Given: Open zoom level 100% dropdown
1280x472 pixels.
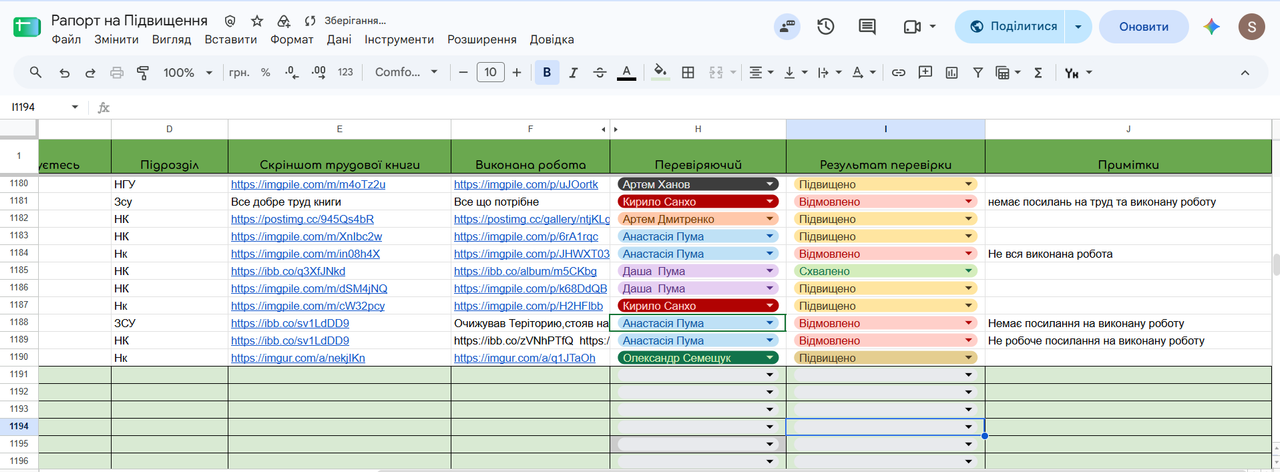Looking at the screenshot, I should coord(188,72).
